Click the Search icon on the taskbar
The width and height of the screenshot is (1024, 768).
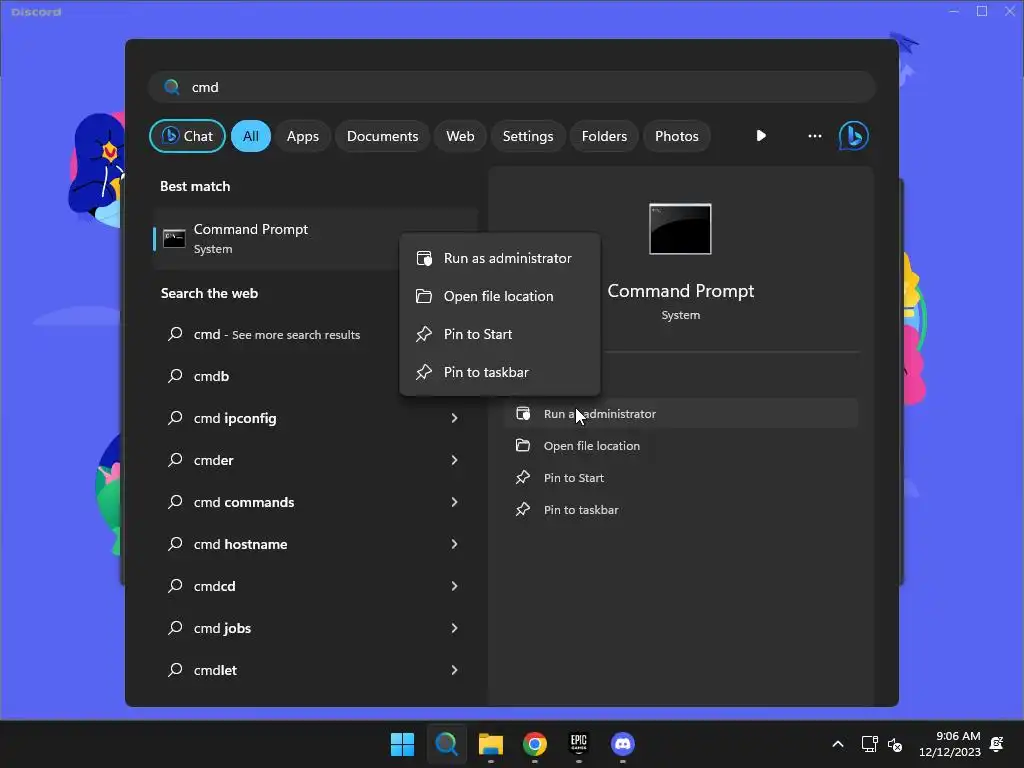447,744
